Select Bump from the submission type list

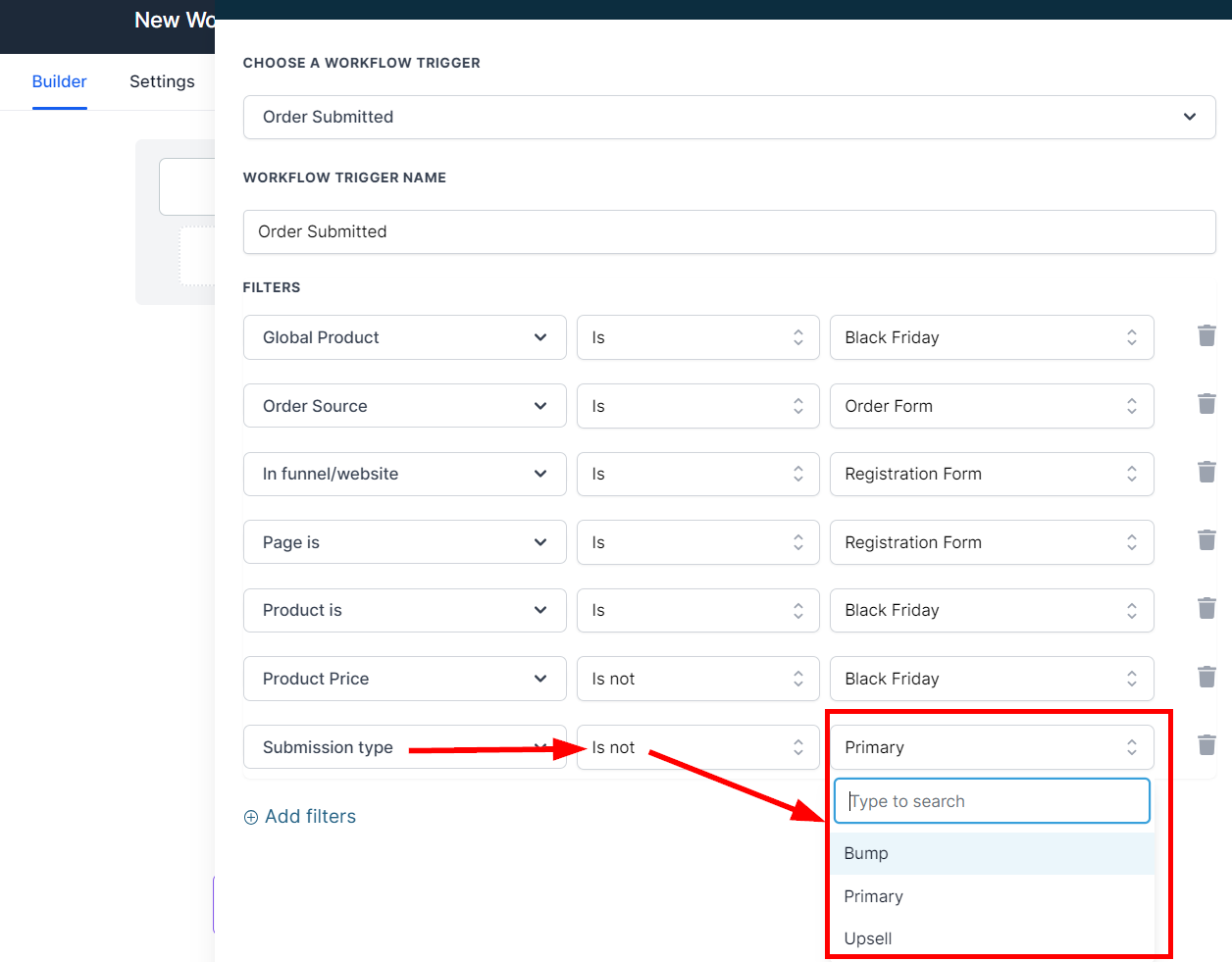(x=866, y=853)
